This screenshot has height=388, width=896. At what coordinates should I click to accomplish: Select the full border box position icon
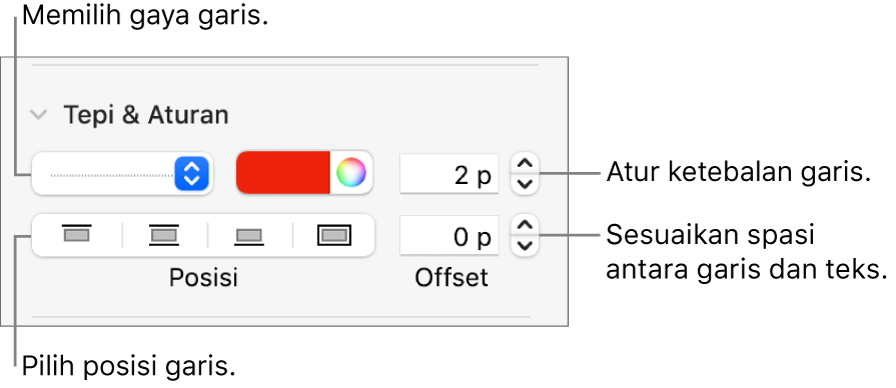(x=334, y=235)
